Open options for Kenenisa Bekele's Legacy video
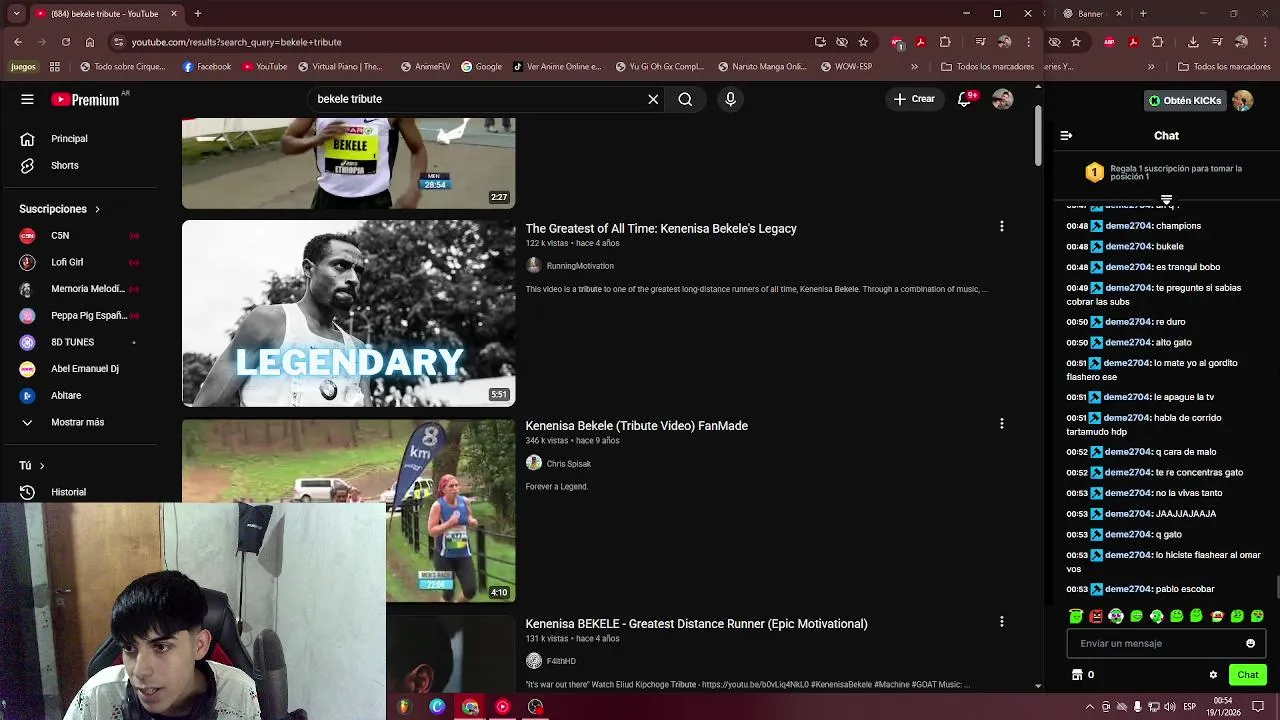1280x720 pixels. coord(1001,227)
